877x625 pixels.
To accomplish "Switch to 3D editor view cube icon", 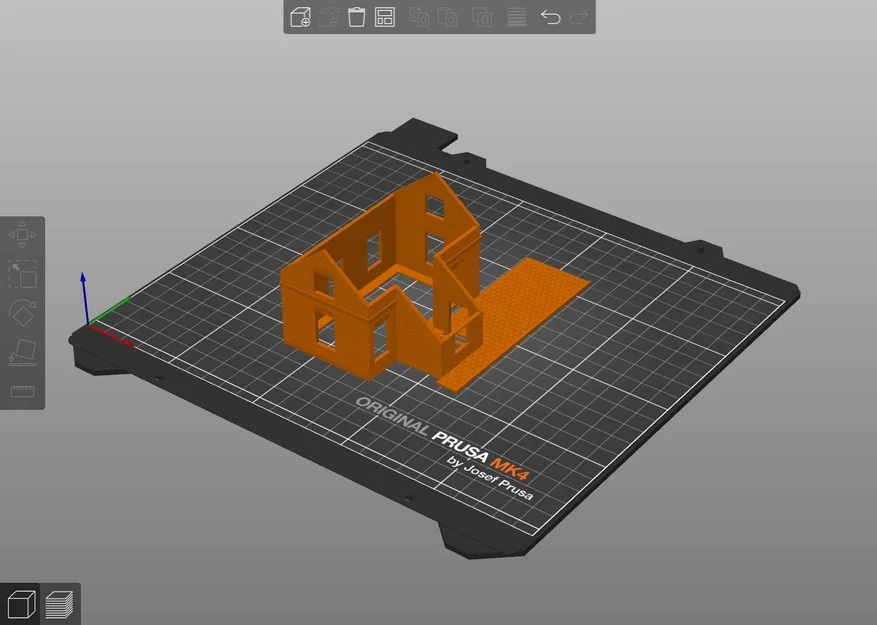I will 21,604.
